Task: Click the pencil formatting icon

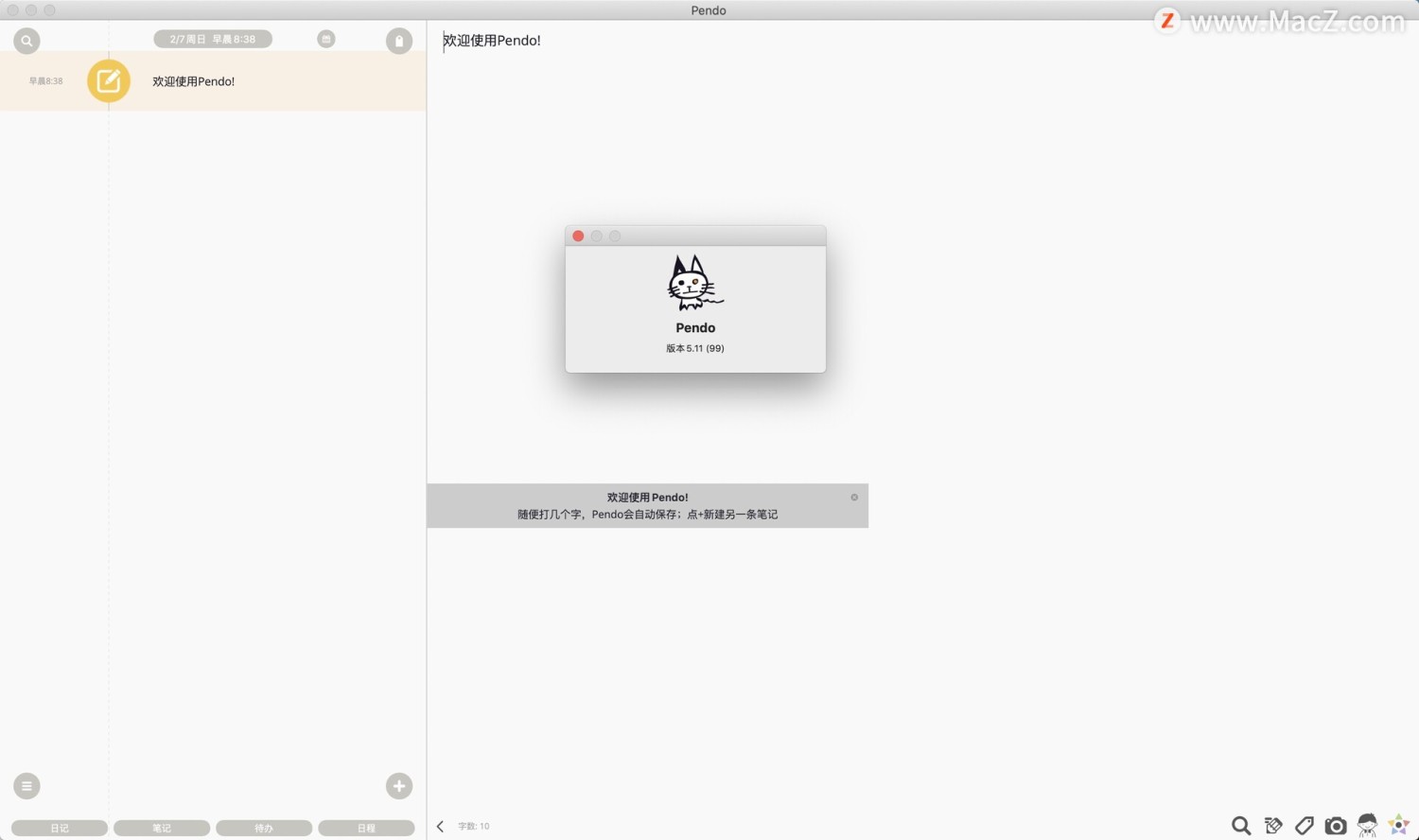Action: click(1273, 826)
